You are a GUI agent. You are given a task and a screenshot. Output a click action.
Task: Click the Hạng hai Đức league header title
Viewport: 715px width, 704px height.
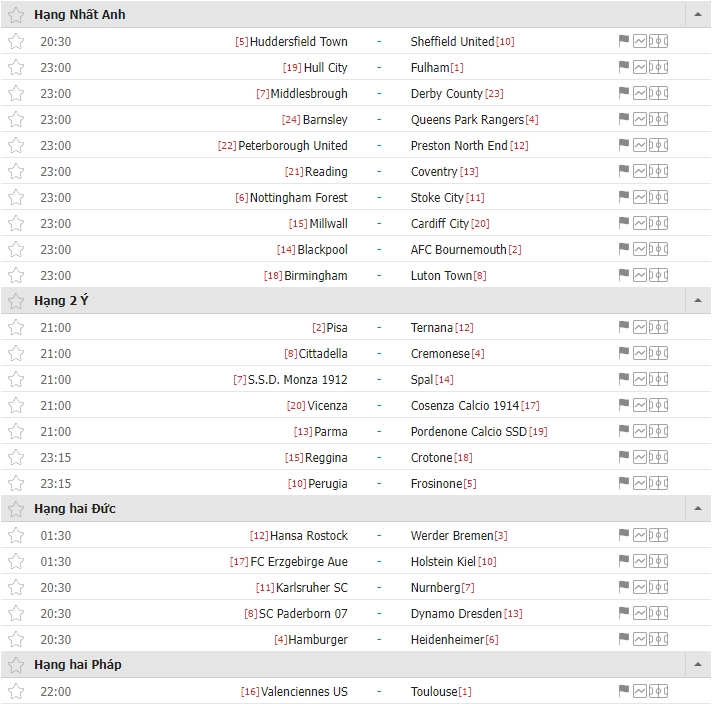point(75,509)
